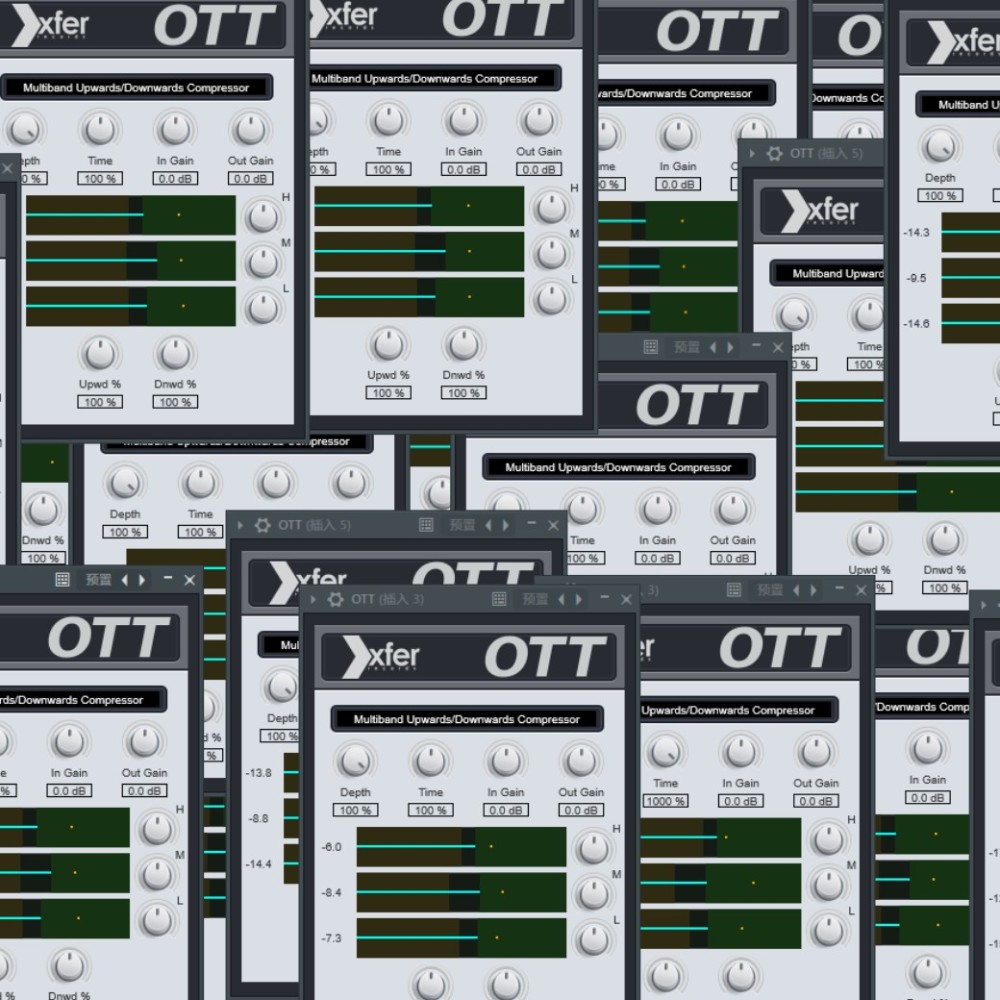
Task: Click the -8.4 mid band meter in OTT (插入 3)
Action: pos(461,892)
